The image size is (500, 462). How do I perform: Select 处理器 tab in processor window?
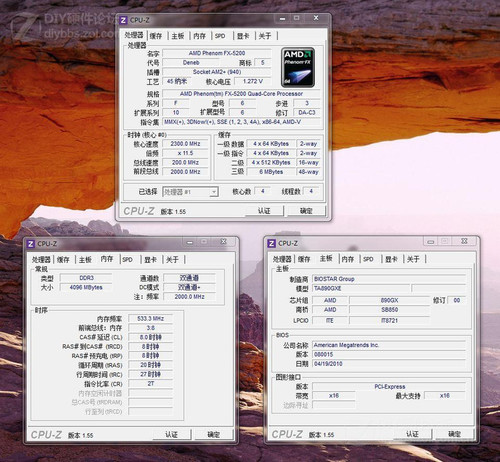tap(134, 35)
